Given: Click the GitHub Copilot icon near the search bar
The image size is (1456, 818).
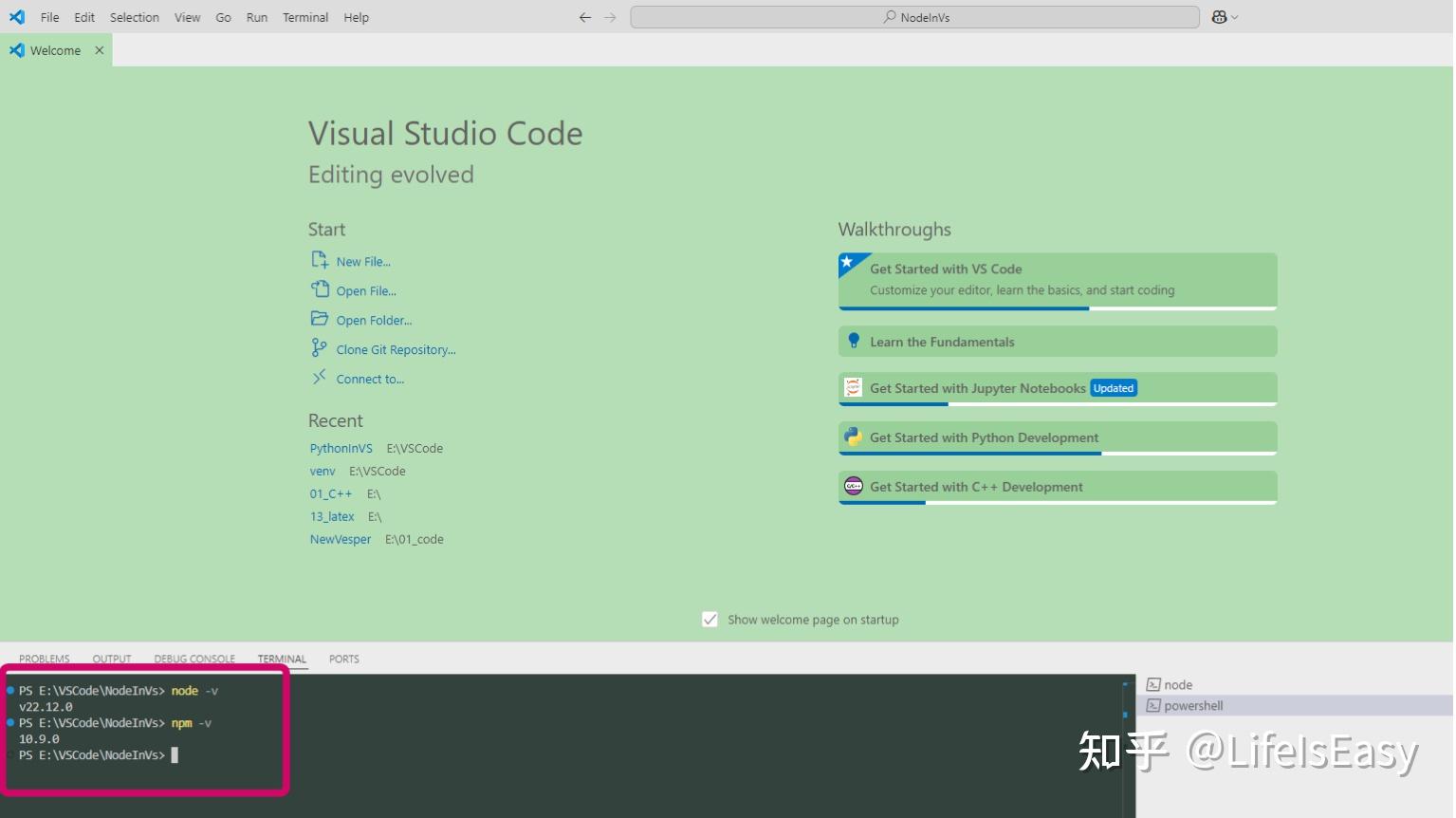Looking at the screenshot, I should click(1219, 16).
